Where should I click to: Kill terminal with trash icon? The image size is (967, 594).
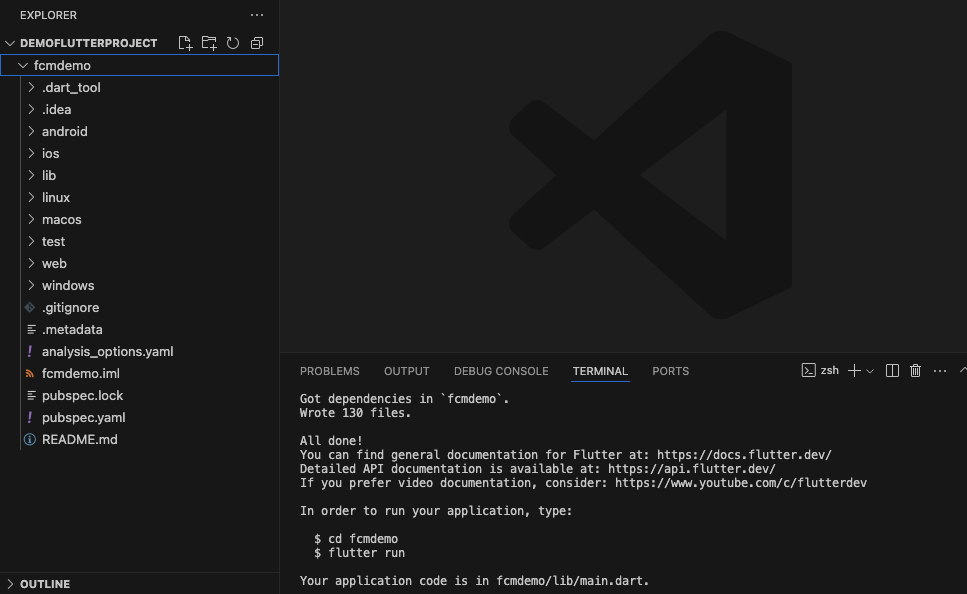915,371
